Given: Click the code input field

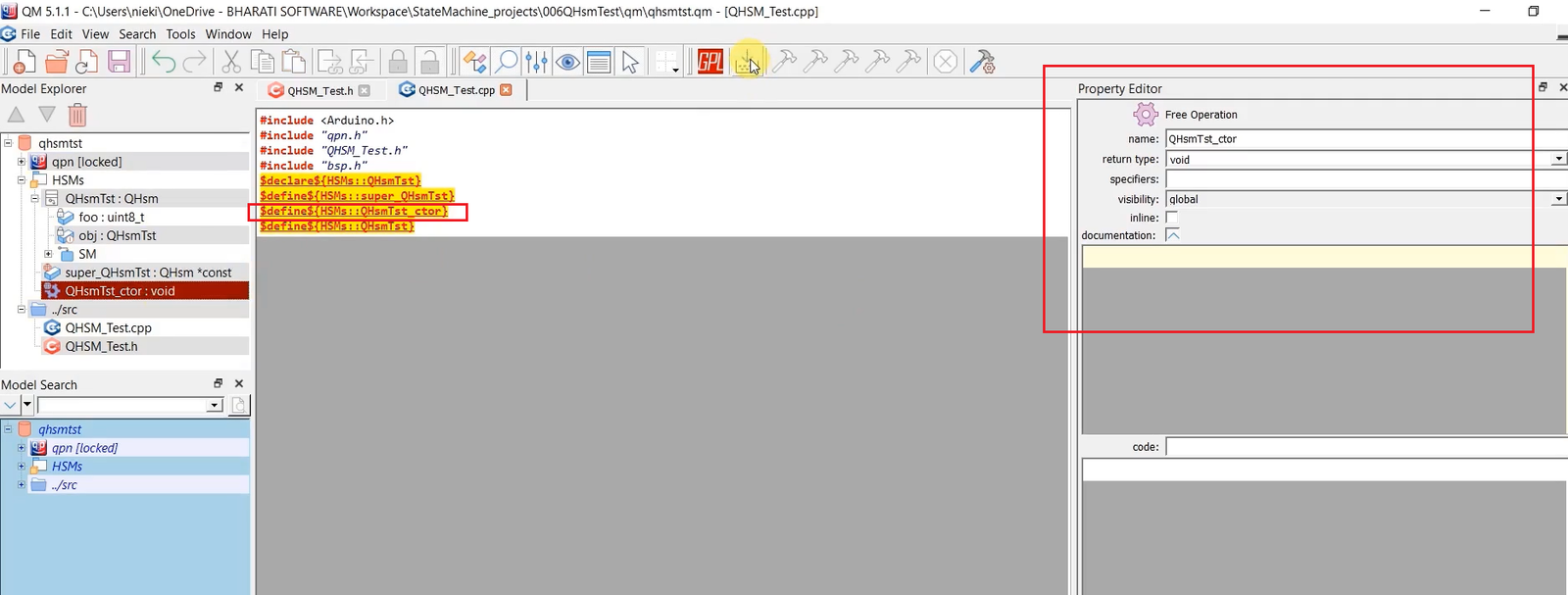Looking at the screenshot, I should tap(1365, 447).
